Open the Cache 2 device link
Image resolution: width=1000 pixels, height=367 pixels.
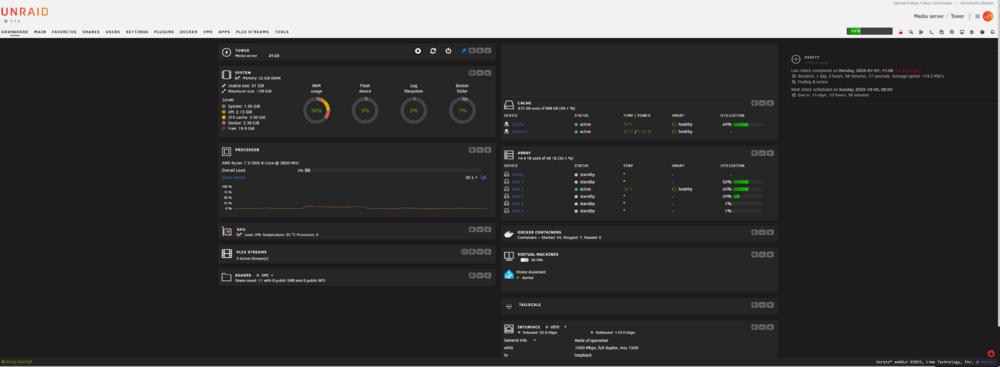(x=520, y=131)
